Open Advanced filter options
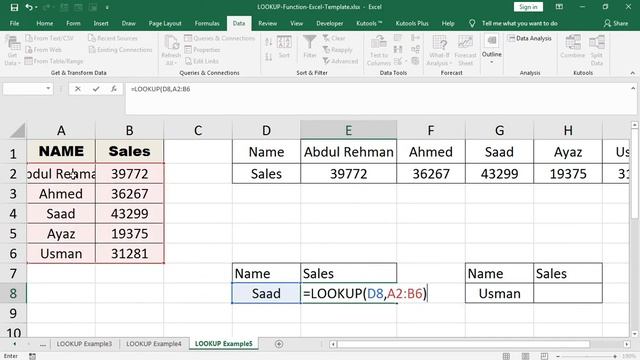Viewport: 640px width, 360px height. click(x=340, y=61)
